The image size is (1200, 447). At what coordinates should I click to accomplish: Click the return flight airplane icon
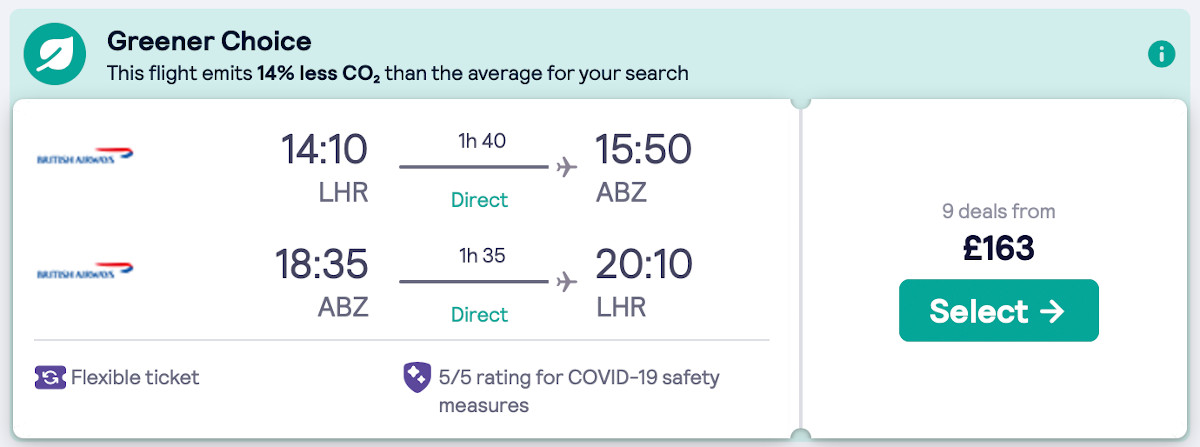(x=567, y=281)
